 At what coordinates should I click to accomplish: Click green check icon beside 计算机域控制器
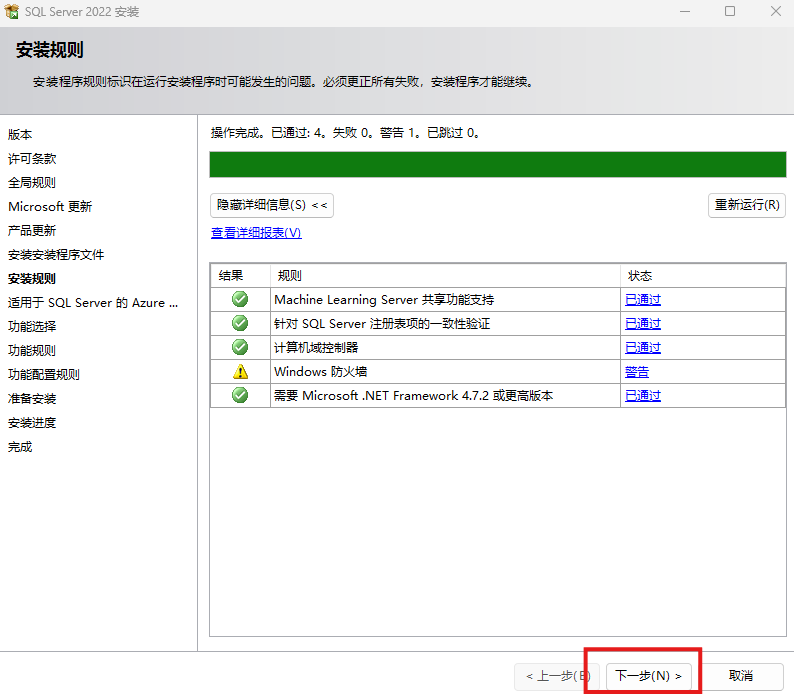239,347
